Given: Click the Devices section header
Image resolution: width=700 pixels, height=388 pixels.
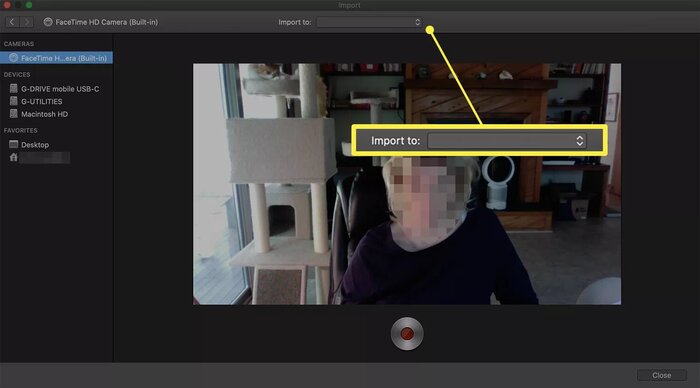Looking at the screenshot, I should click(x=17, y=75).
